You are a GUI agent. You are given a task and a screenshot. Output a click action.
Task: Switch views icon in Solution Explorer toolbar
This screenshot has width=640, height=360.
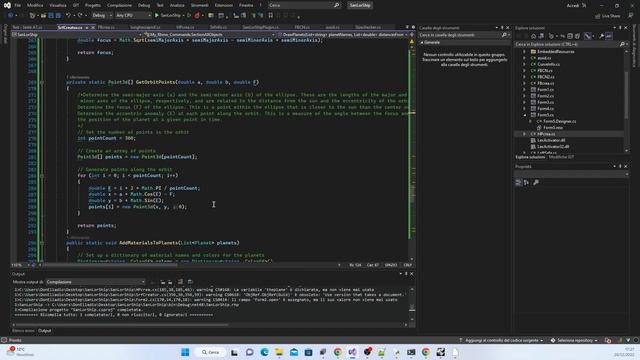(542, 36)
